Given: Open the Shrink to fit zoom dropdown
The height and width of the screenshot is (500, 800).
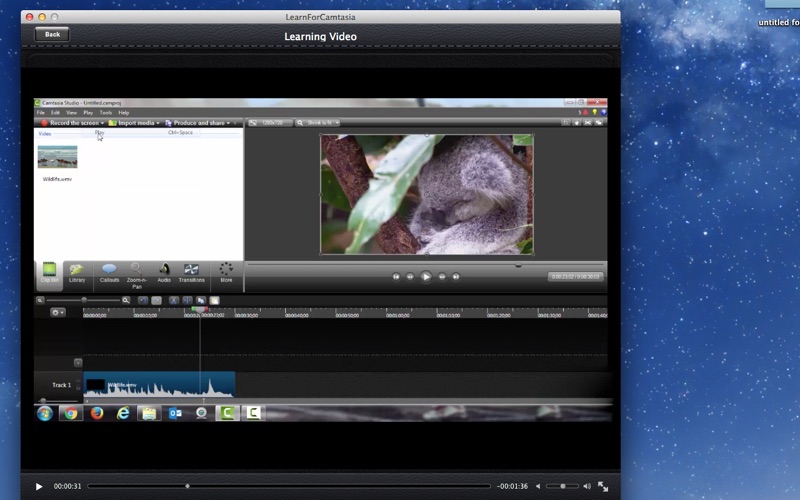Looking at the screenshot, I should (x=318, y=123).
